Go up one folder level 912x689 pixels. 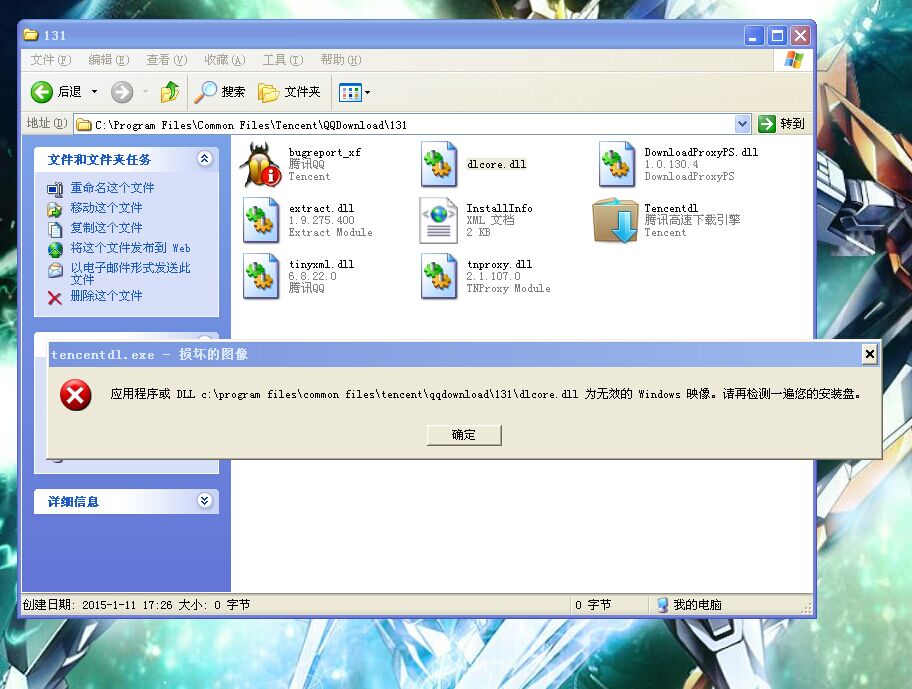[x=170, y=92]
